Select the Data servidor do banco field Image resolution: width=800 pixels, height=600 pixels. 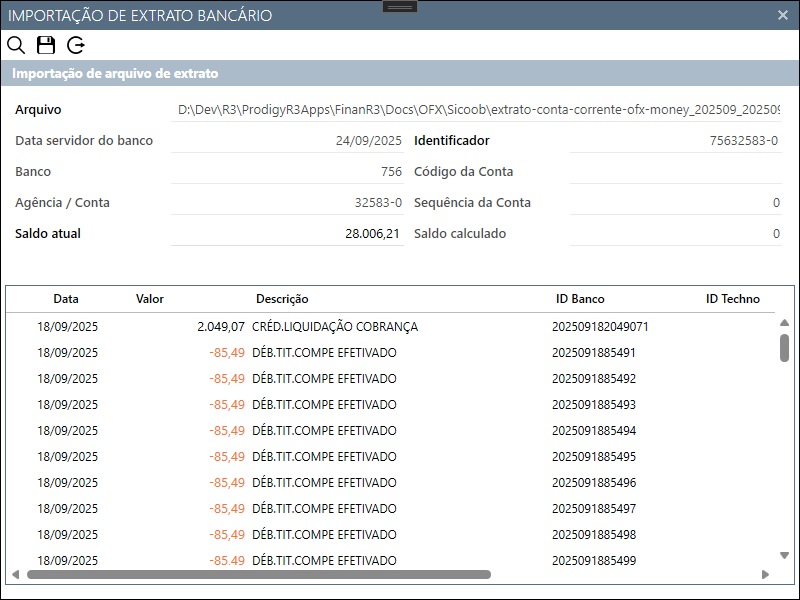click(x=287, y=140)
